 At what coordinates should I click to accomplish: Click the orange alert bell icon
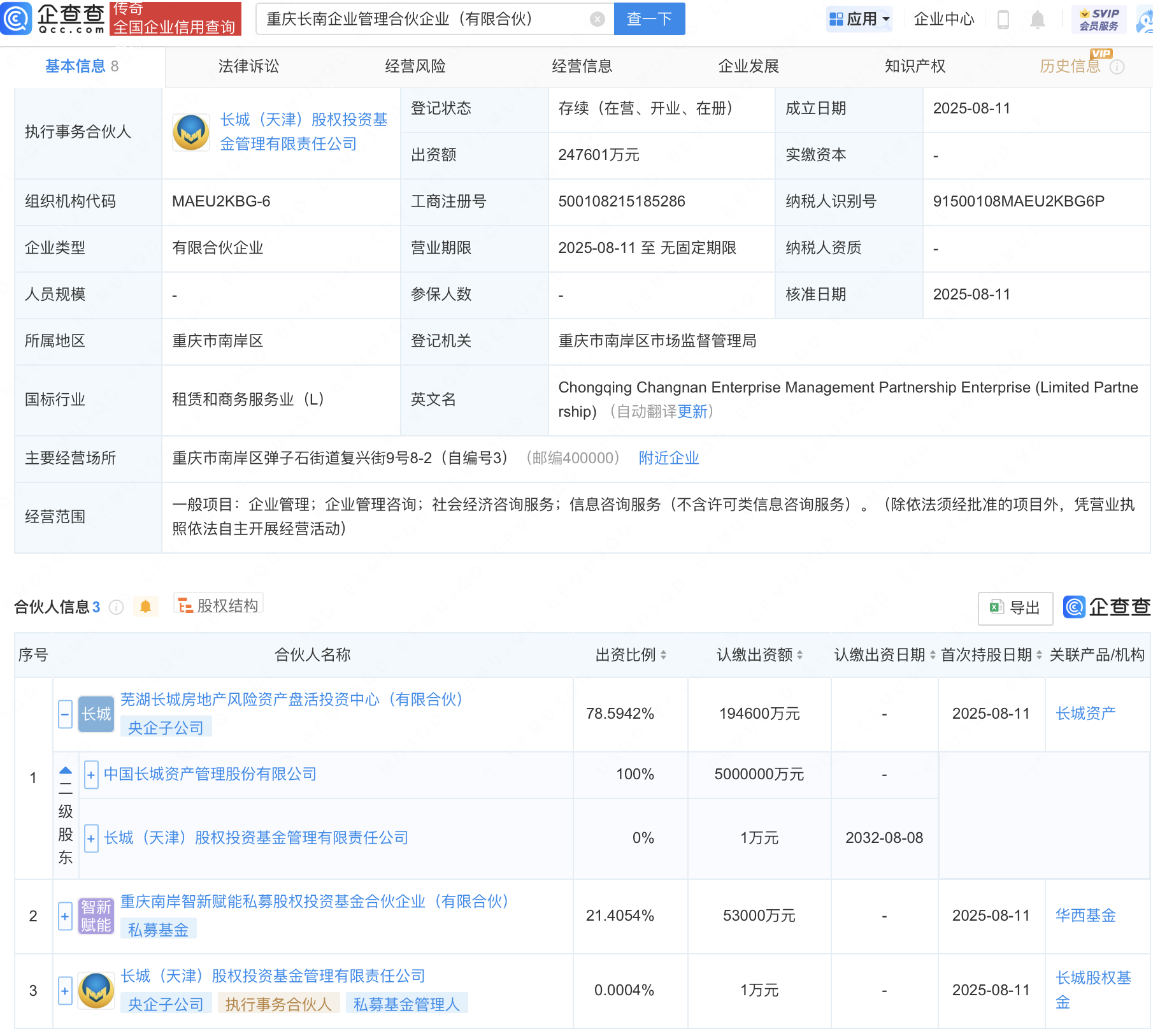click(x=145, y=607)
